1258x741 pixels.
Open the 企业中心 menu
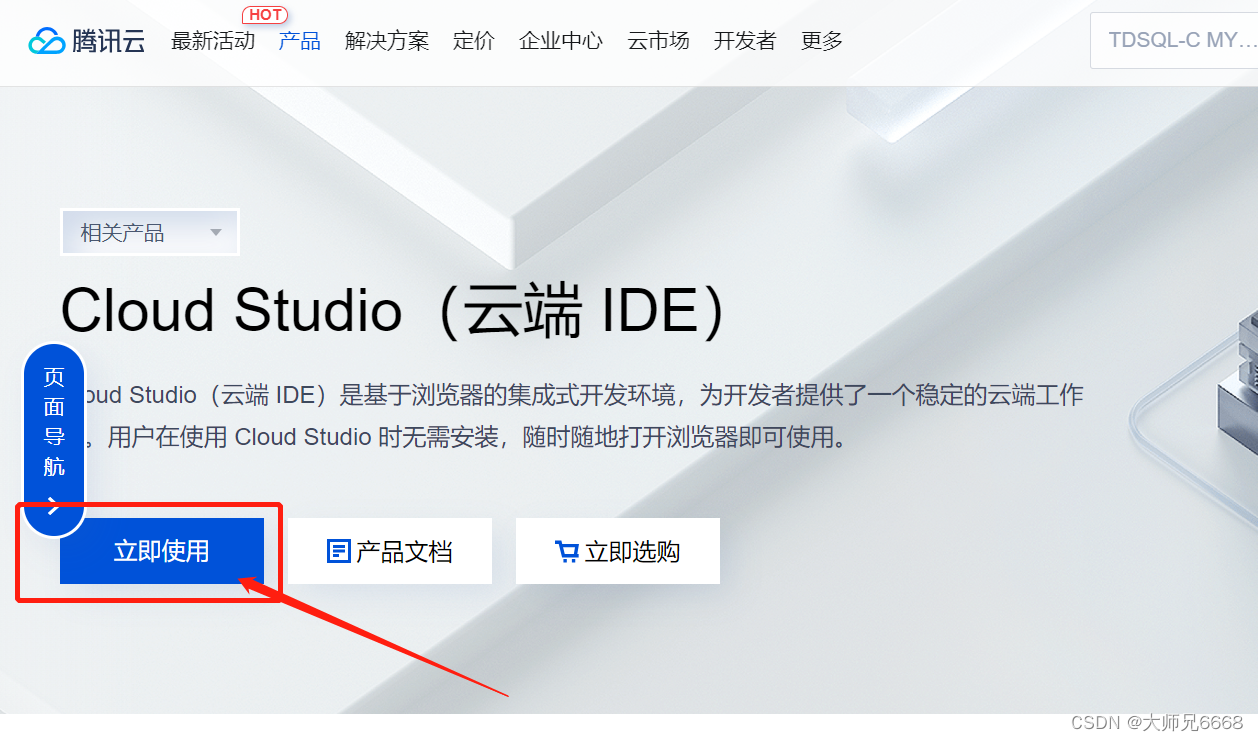(561, 41)
